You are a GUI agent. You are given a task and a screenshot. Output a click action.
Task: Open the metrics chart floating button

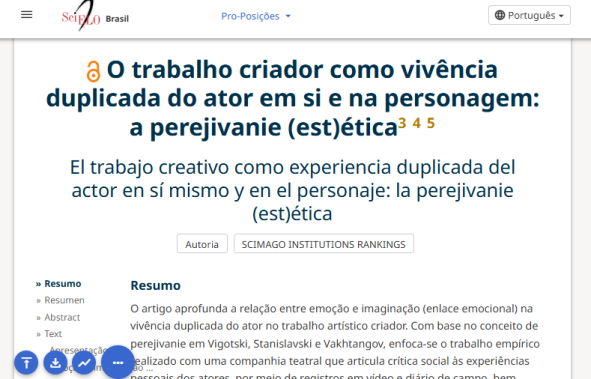tap(84, 363)
